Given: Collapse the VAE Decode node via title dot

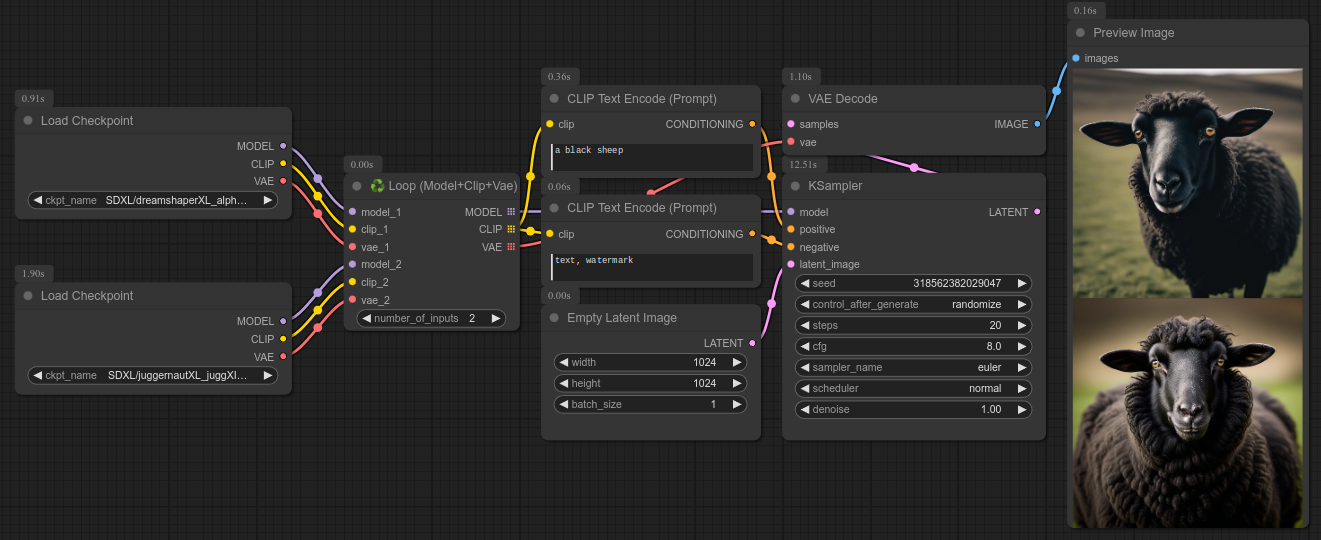Looking at the screenshot, I should 796,99.
